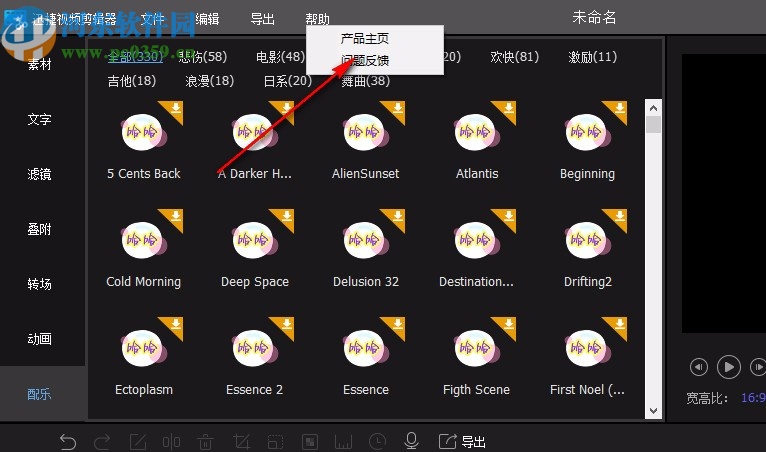Image resolution: width=766 pixels, height=452 pixels.
Task: Filter music by 欢快(81) category
Action: (514, 57)
